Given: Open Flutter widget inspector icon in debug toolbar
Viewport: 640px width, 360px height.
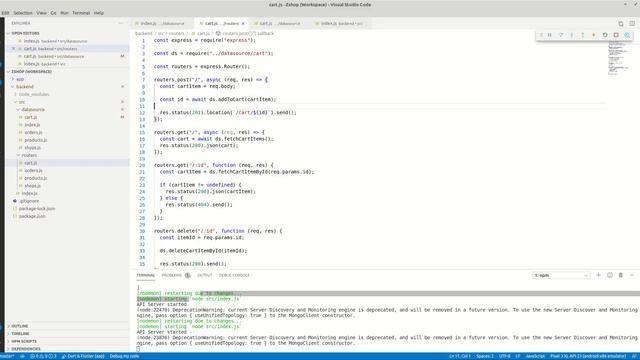Looking at the screenshot, I should point(627,35).
